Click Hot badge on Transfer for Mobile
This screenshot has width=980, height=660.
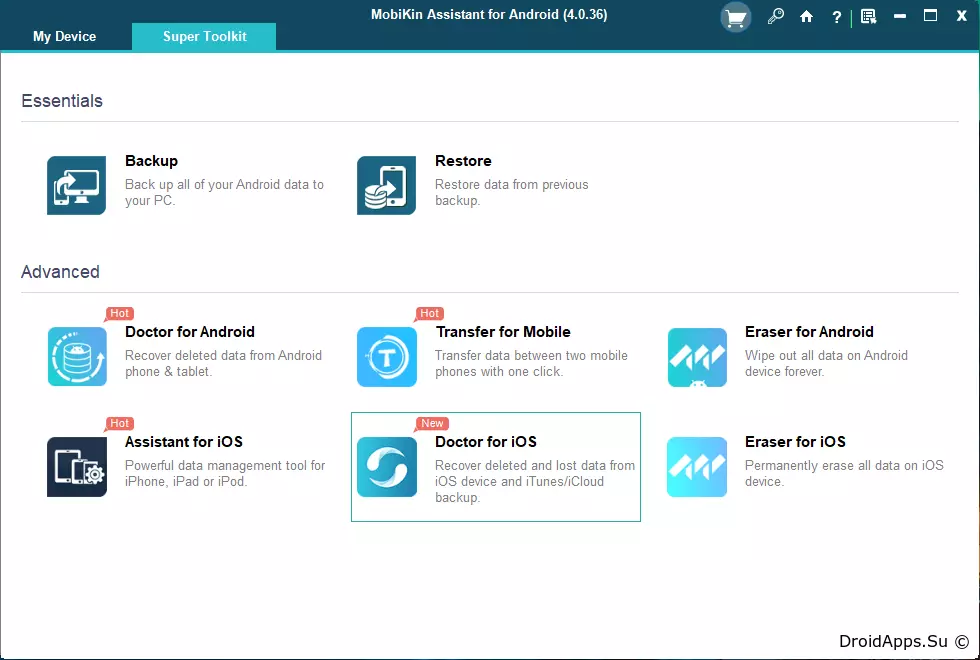coord(429,314)
